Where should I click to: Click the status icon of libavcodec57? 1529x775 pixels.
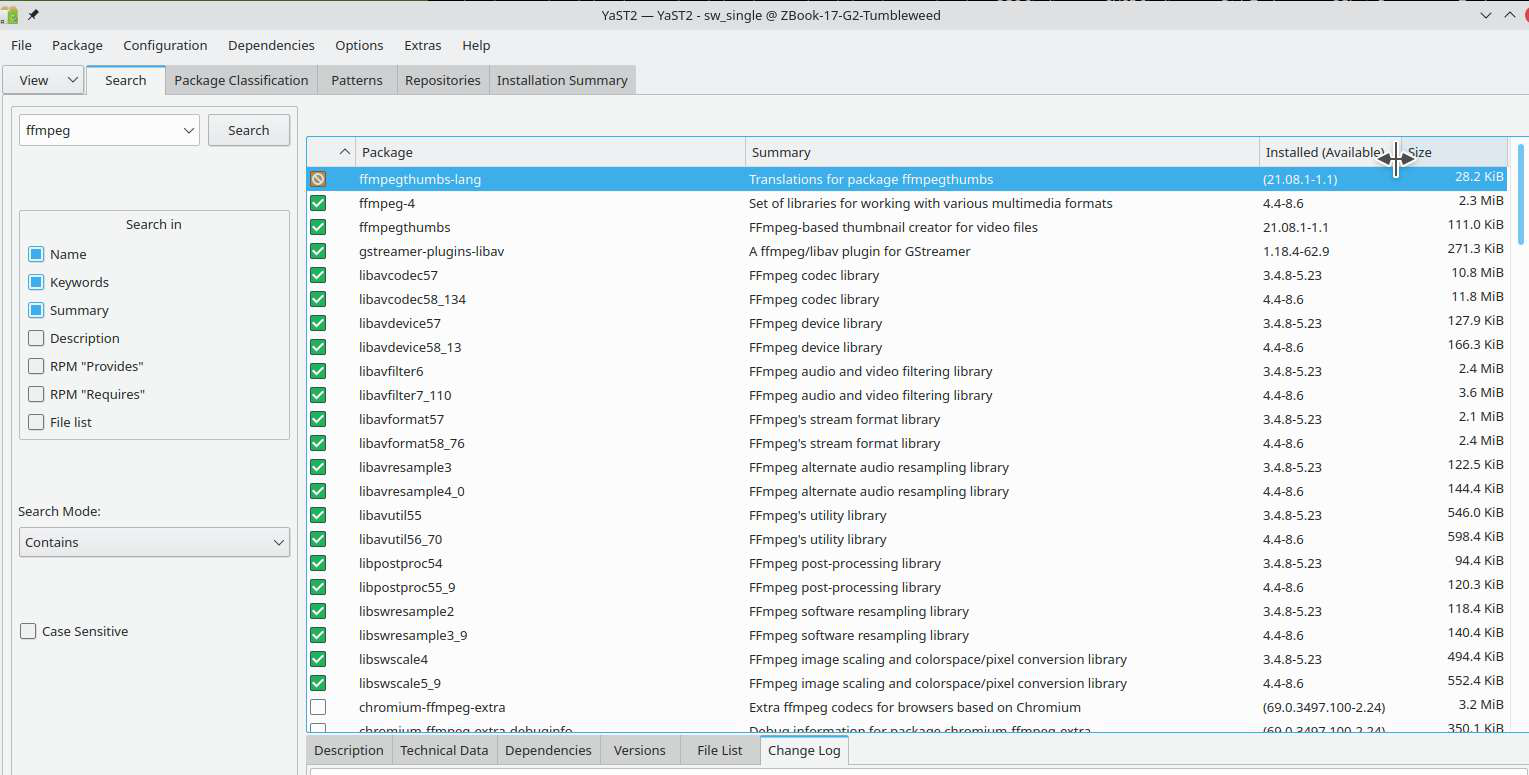pyautogui.click(x=318, y=275)
